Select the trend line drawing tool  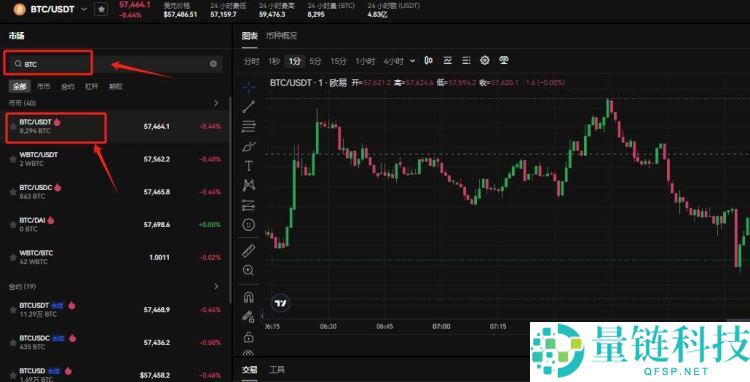click(249, 107)
